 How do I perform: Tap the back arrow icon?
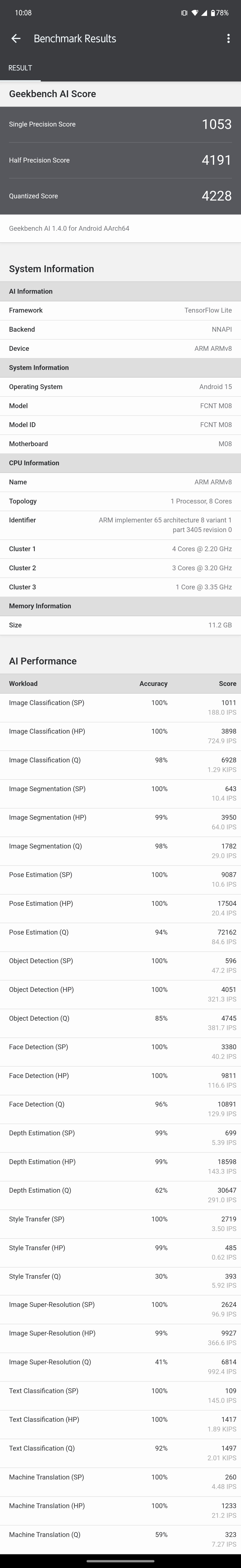[x=16, y=38]
